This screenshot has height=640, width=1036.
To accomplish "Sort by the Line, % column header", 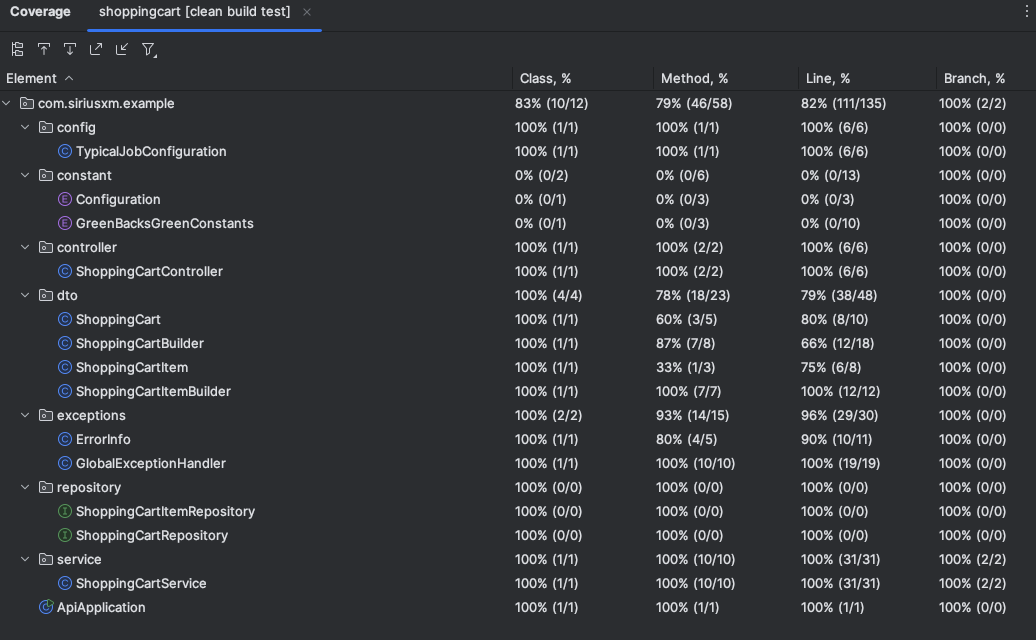I will click(x=827, y=78).
